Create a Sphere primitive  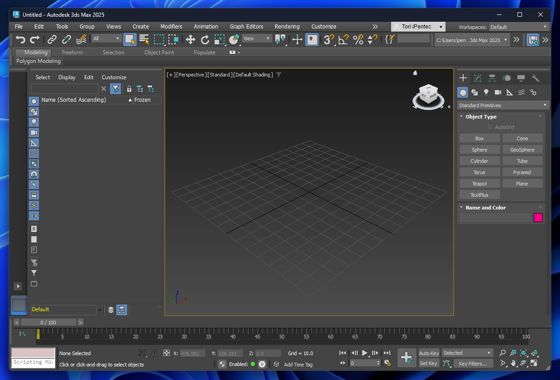coord(479,150)
